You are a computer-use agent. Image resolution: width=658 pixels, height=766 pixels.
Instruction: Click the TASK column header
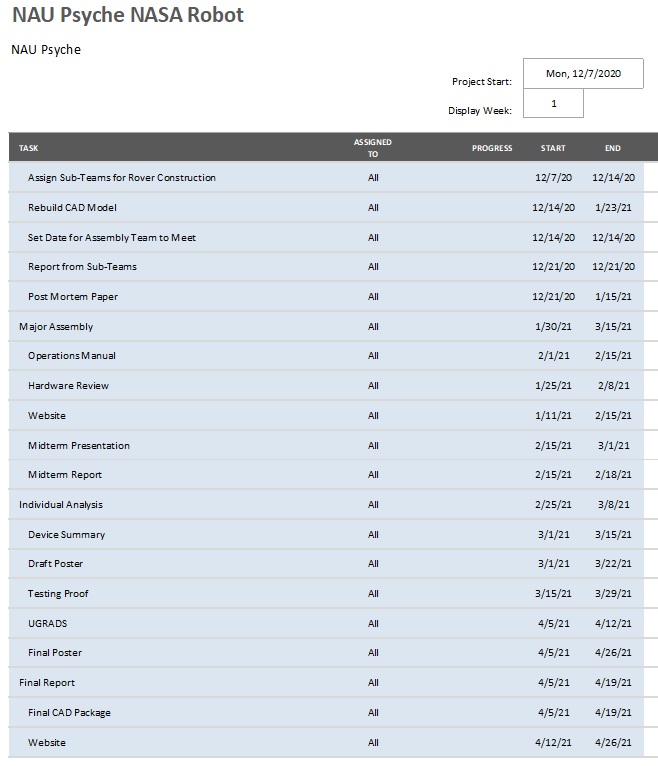point(29,148)
